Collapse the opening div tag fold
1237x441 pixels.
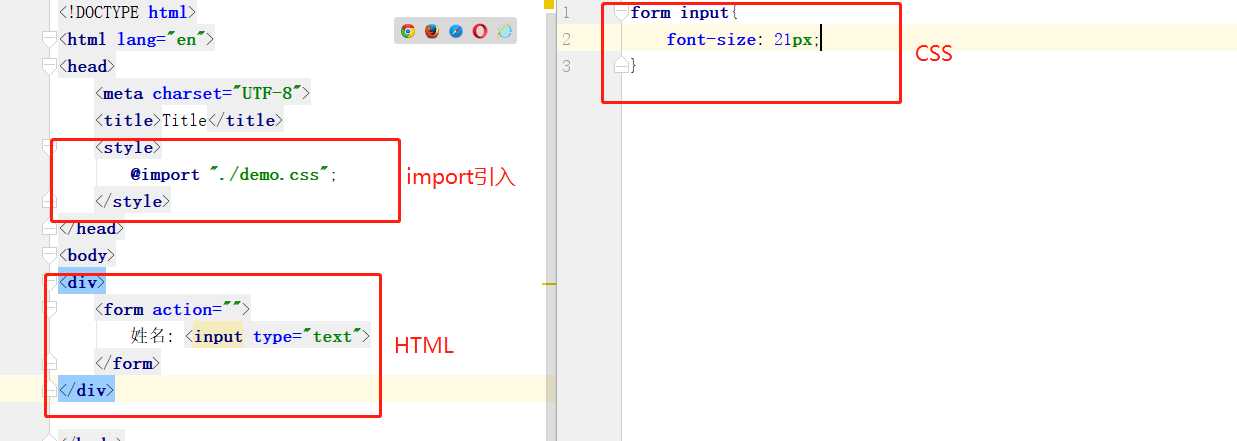pyautogui.click(x=50, y=283)
